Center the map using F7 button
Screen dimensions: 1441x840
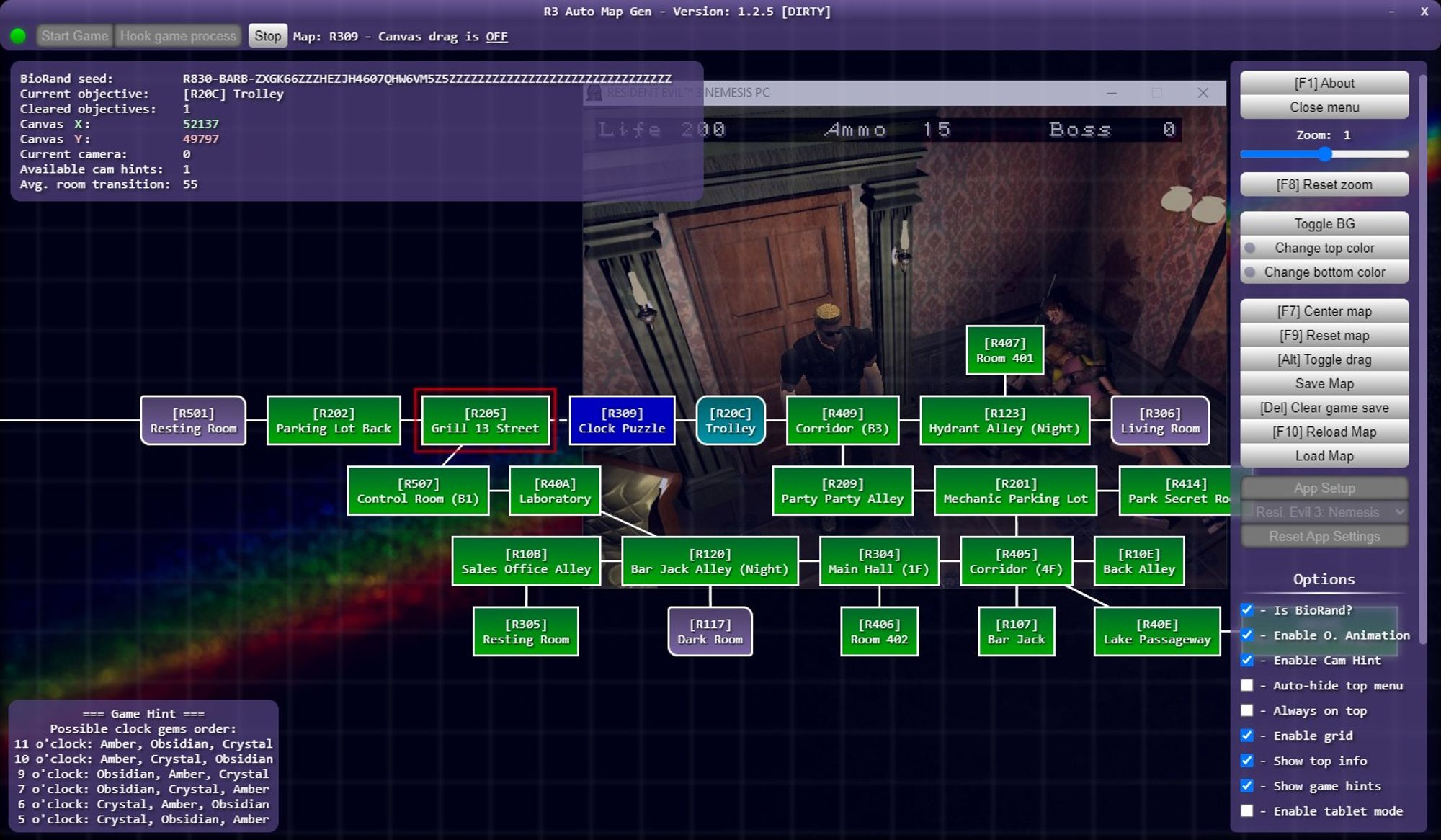pyautogui.click(x=1324, y=311)
